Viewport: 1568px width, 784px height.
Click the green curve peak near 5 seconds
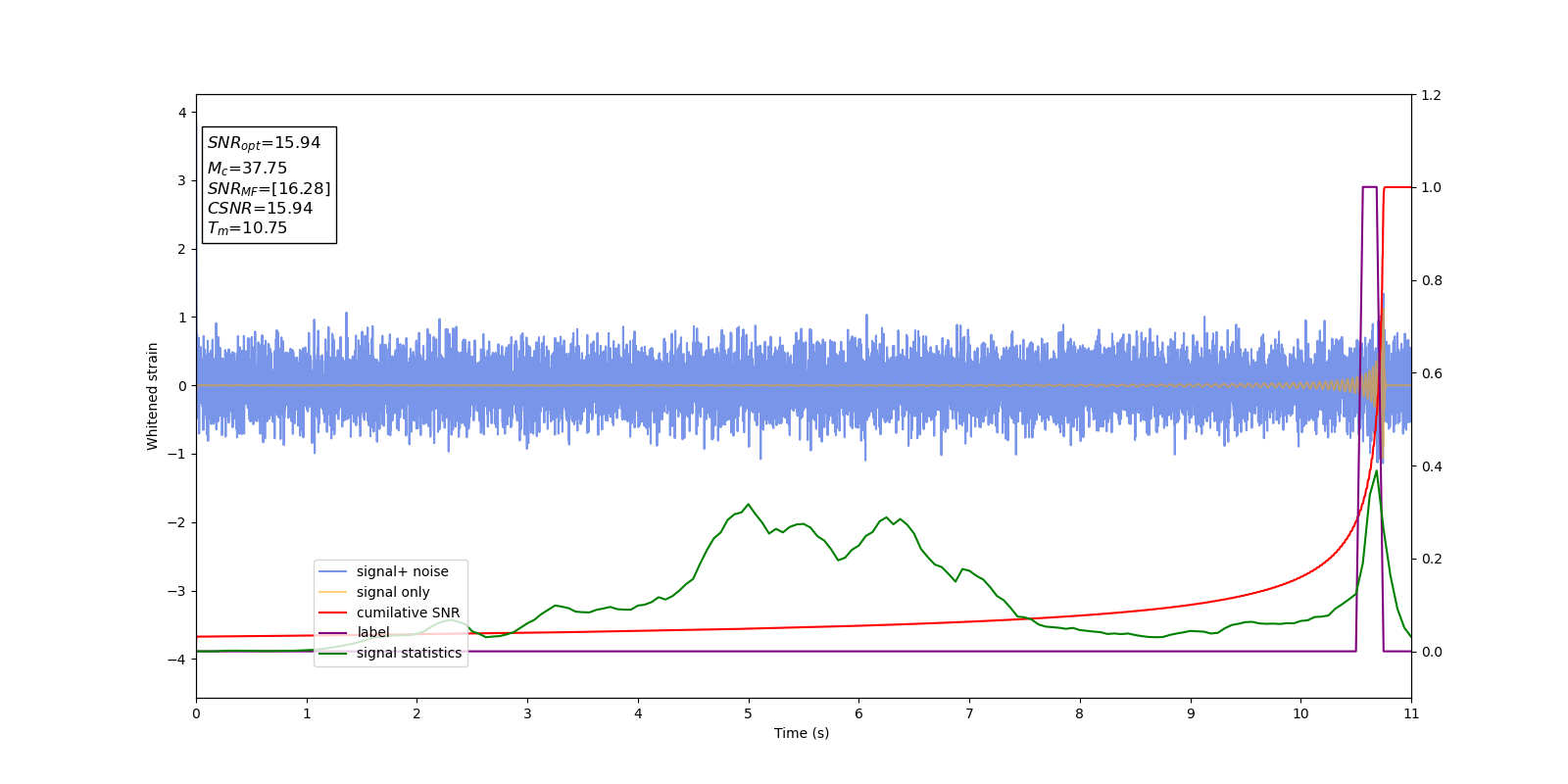(x=748, y=504)
